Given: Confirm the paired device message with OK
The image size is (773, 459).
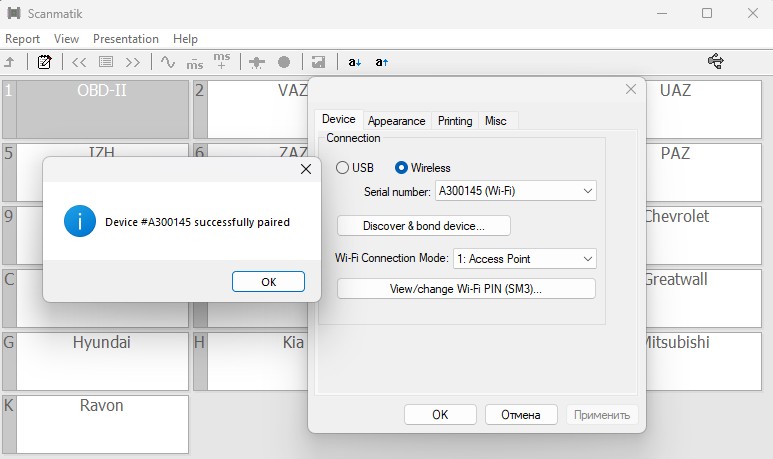Looking at the screenshot, I should (268, 282).
